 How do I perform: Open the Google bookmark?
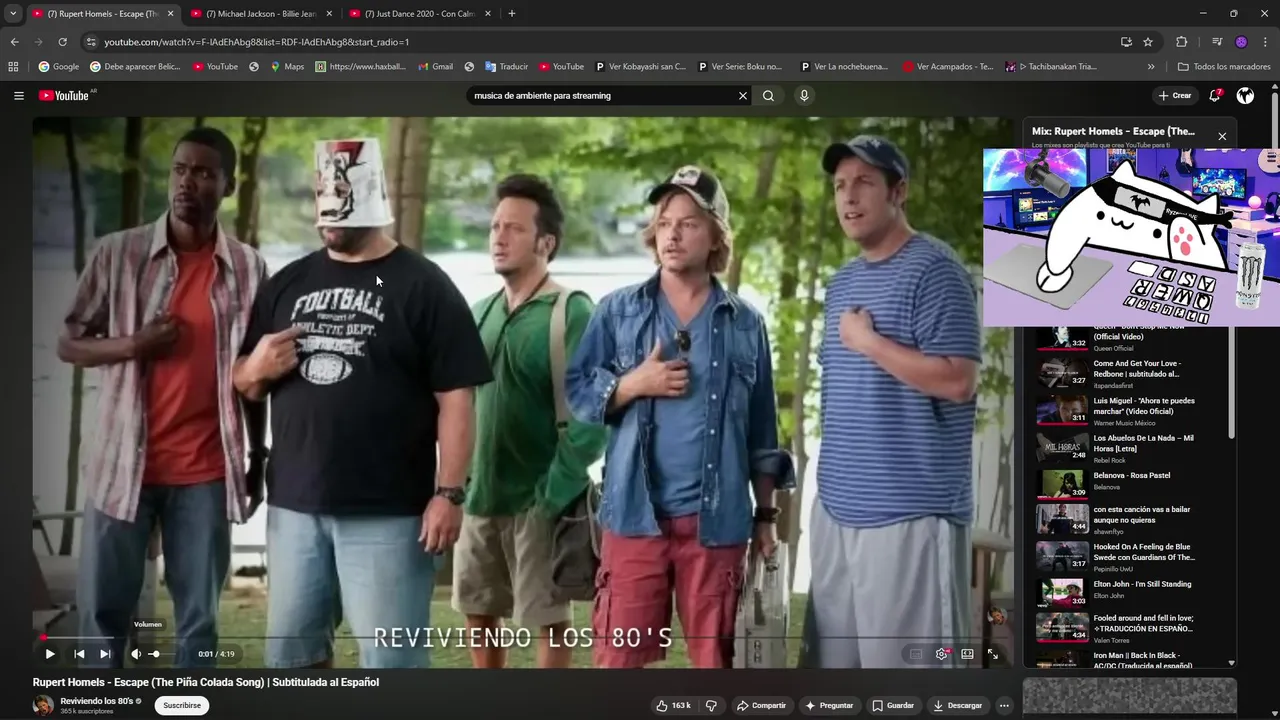[x=58, y=67]
